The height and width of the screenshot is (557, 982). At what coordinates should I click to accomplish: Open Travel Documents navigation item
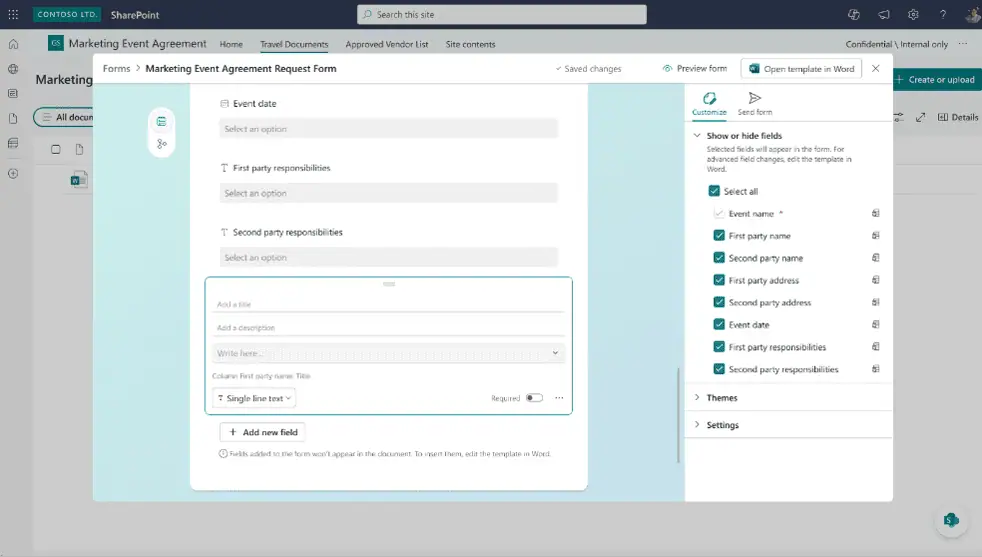click(x=294, y=44)
